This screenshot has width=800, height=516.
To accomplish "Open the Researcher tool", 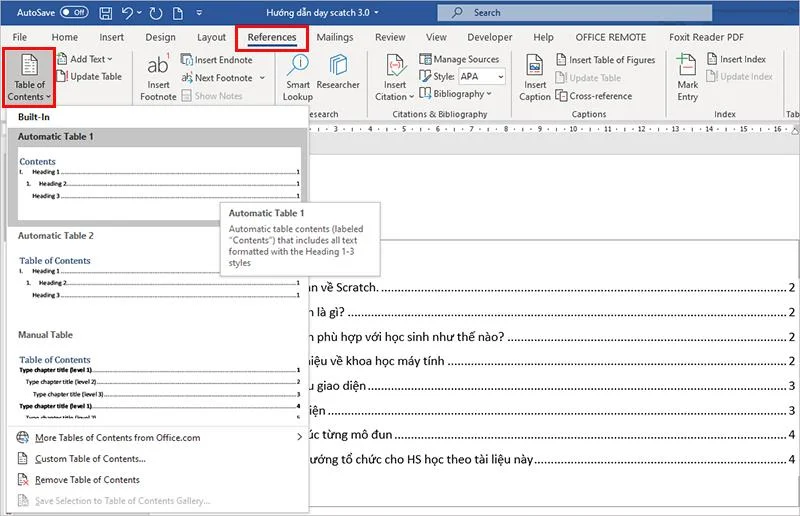I will 338,71.
